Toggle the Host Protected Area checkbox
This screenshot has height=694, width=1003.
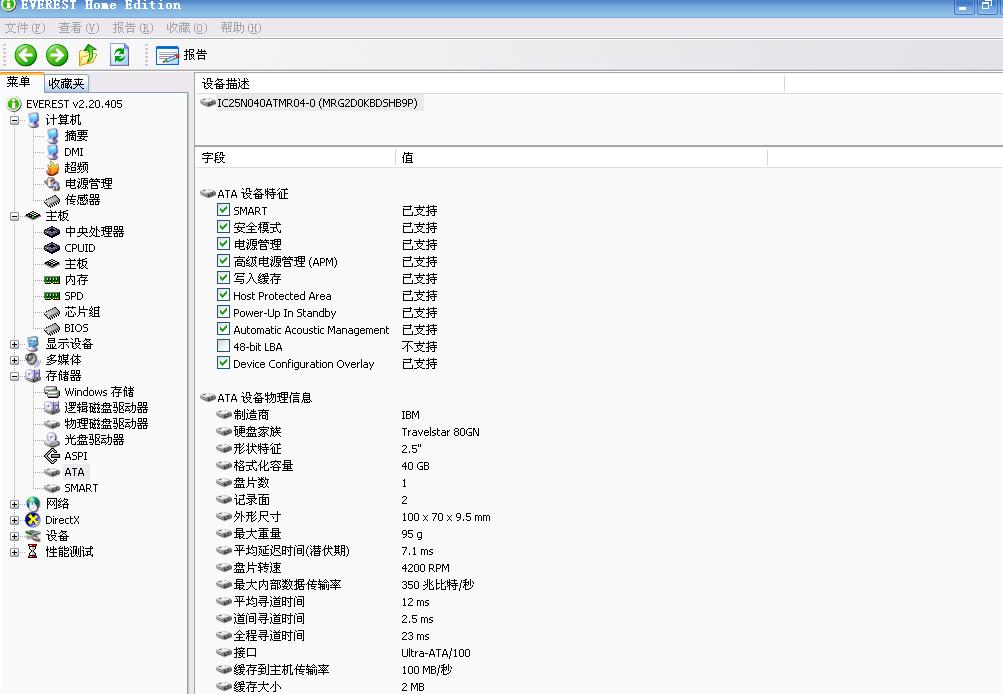coord(224,295)
